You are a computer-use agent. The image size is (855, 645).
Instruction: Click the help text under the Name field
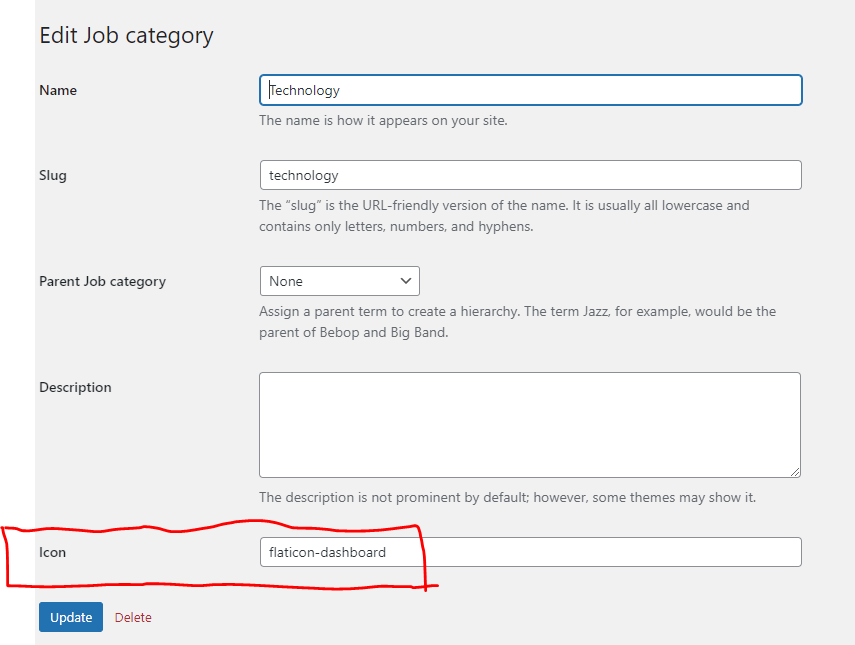(383, 120)
